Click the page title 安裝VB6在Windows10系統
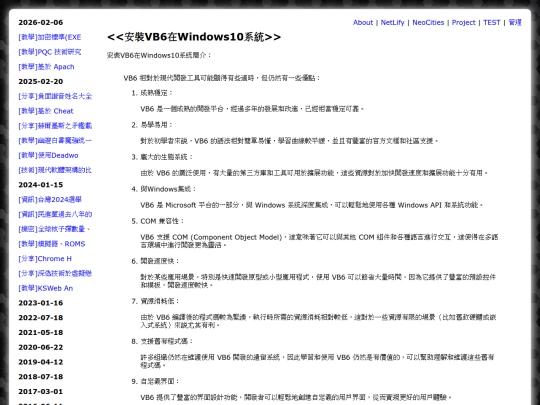This screenshot has height=405, width=540. [194, 37]
